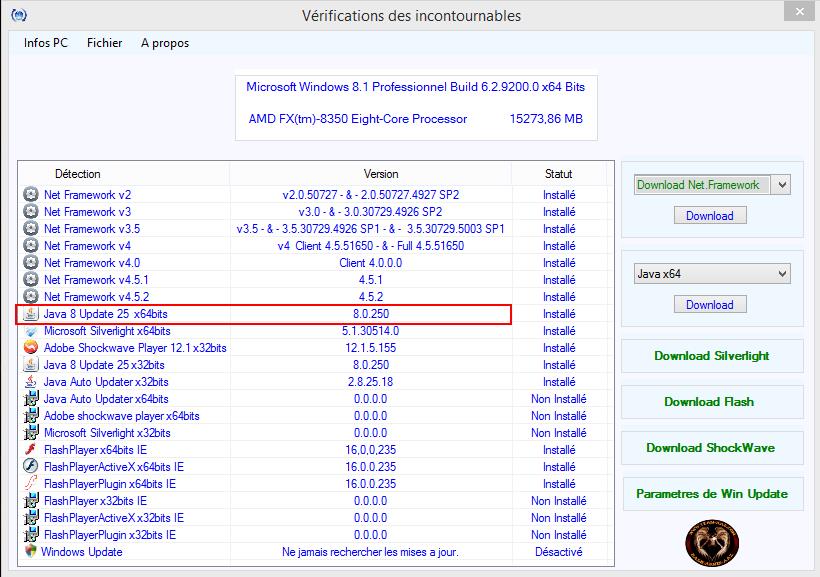Click the Windows Update shield icon
820x577 pixels.
coord(31,551)
